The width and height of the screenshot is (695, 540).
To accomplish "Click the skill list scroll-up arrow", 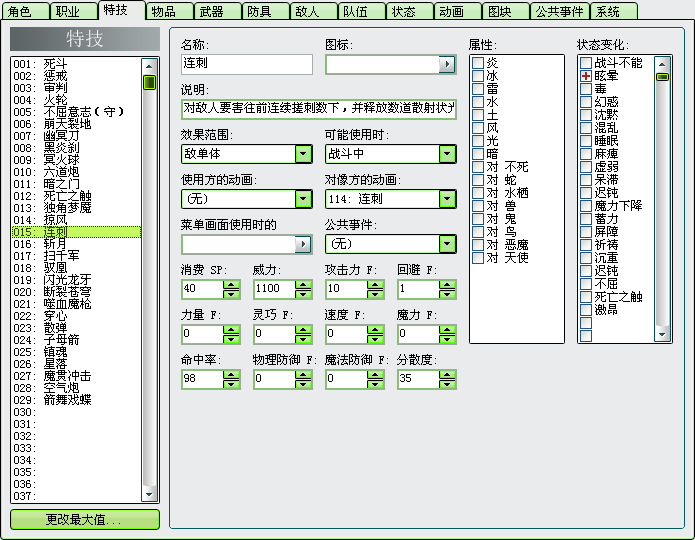I will (149, 66).
